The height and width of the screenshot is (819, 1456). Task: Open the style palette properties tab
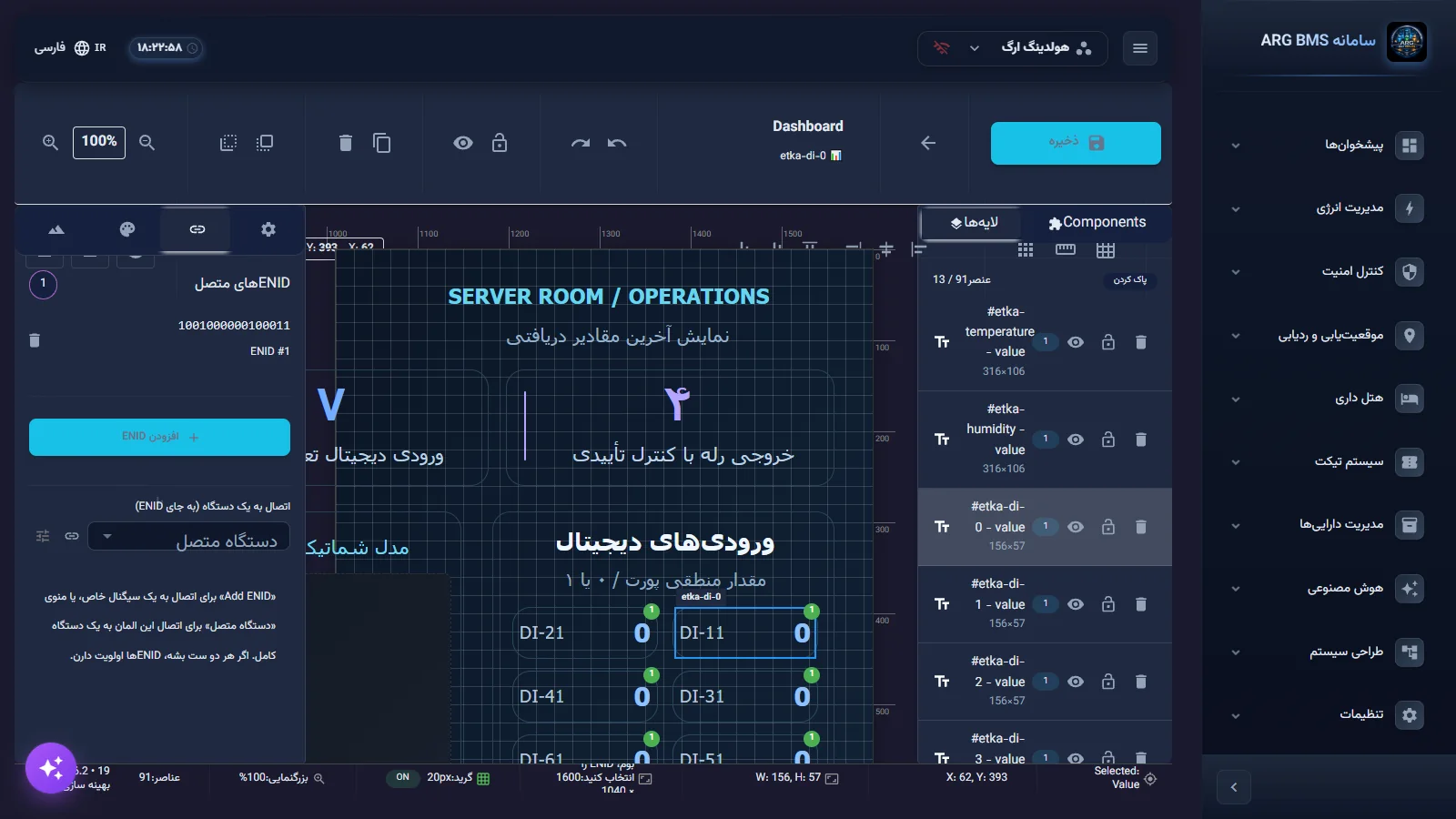point(127,229)
